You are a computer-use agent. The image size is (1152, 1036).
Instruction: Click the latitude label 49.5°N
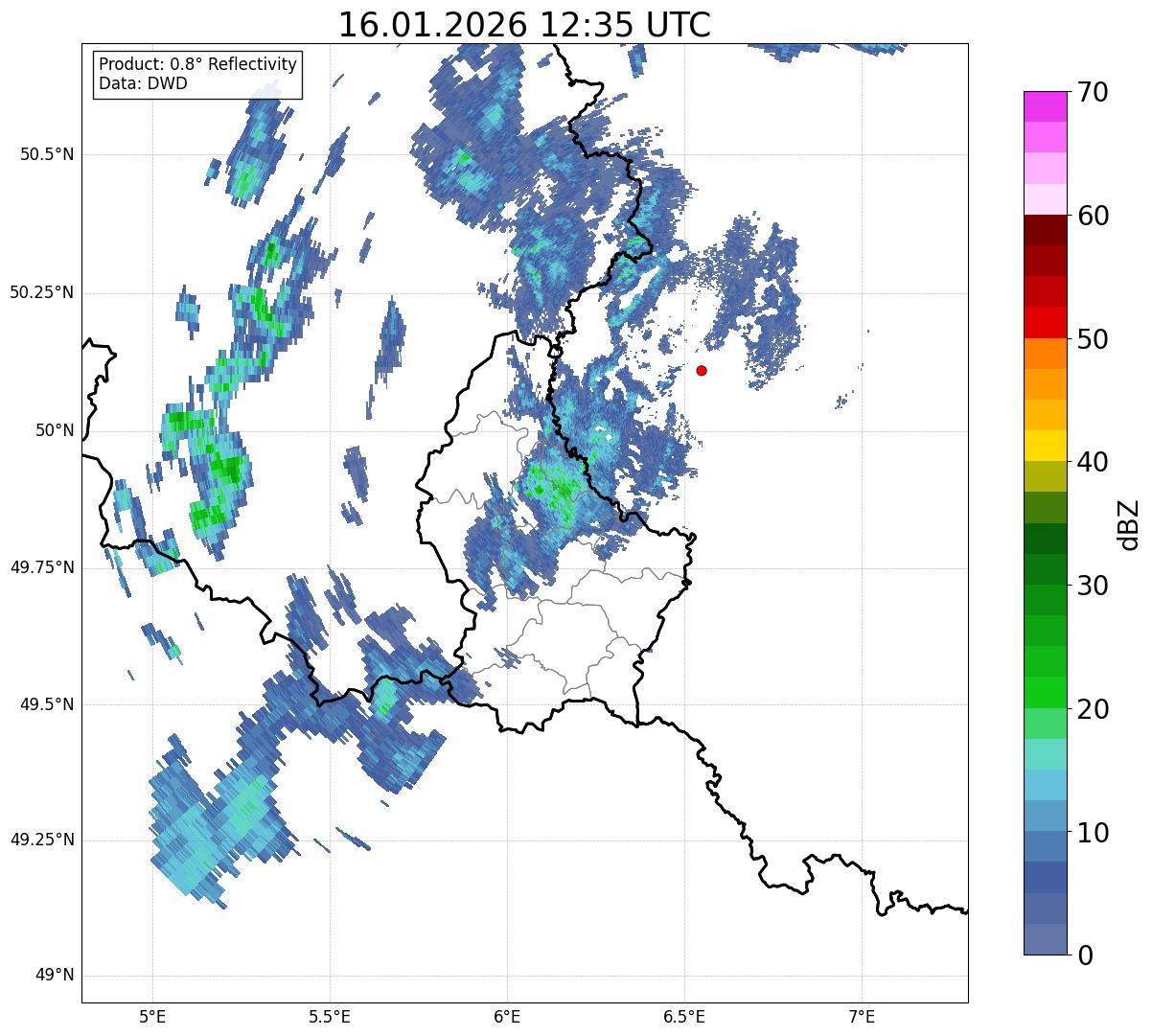48,704
